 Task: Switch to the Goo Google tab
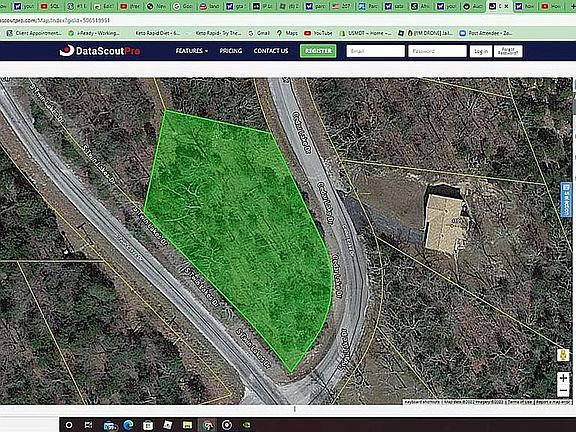click(x=183, y=6)
